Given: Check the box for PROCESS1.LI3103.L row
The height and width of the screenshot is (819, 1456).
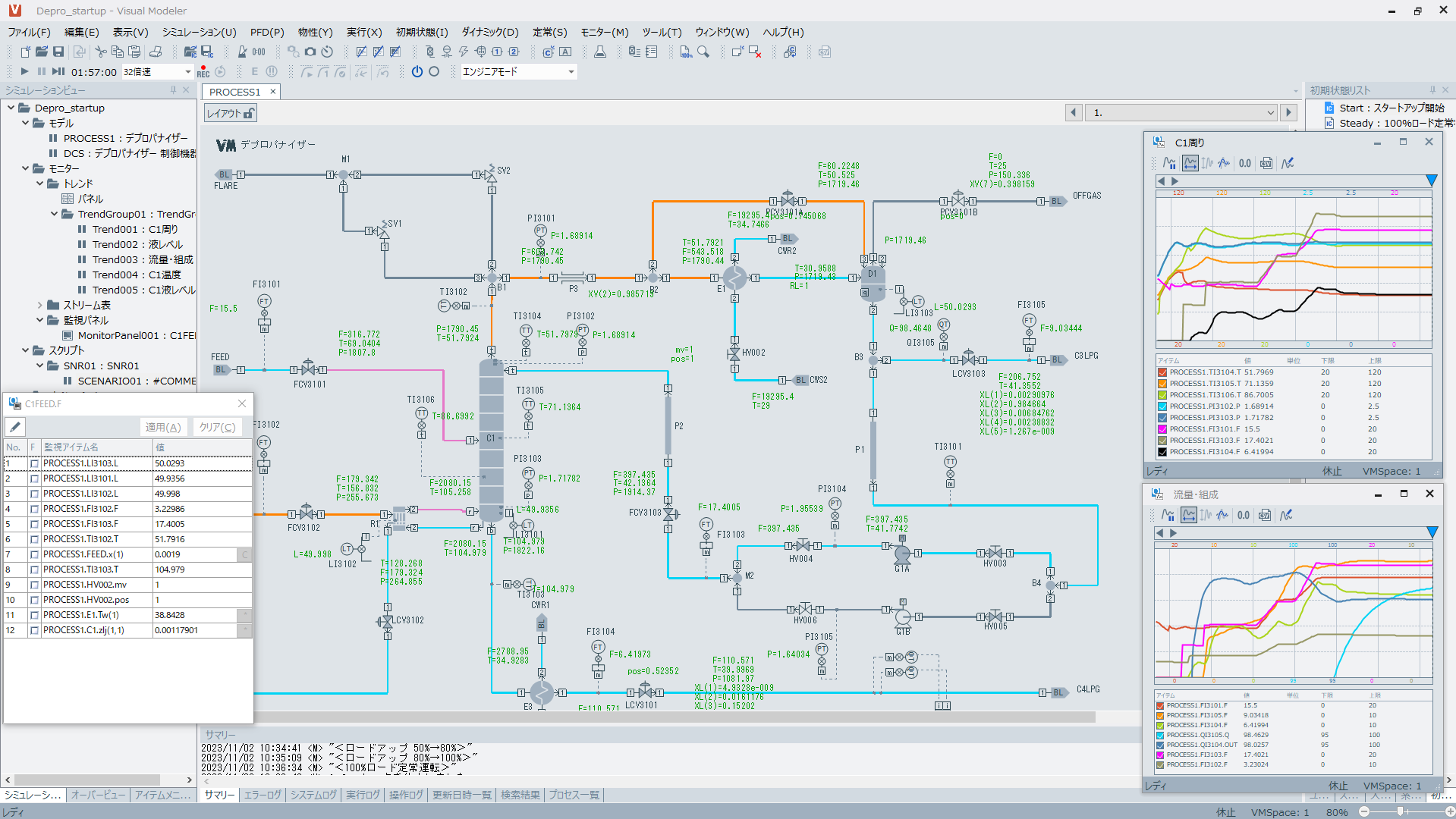Looking at the screenshot, I should (34, 463).
